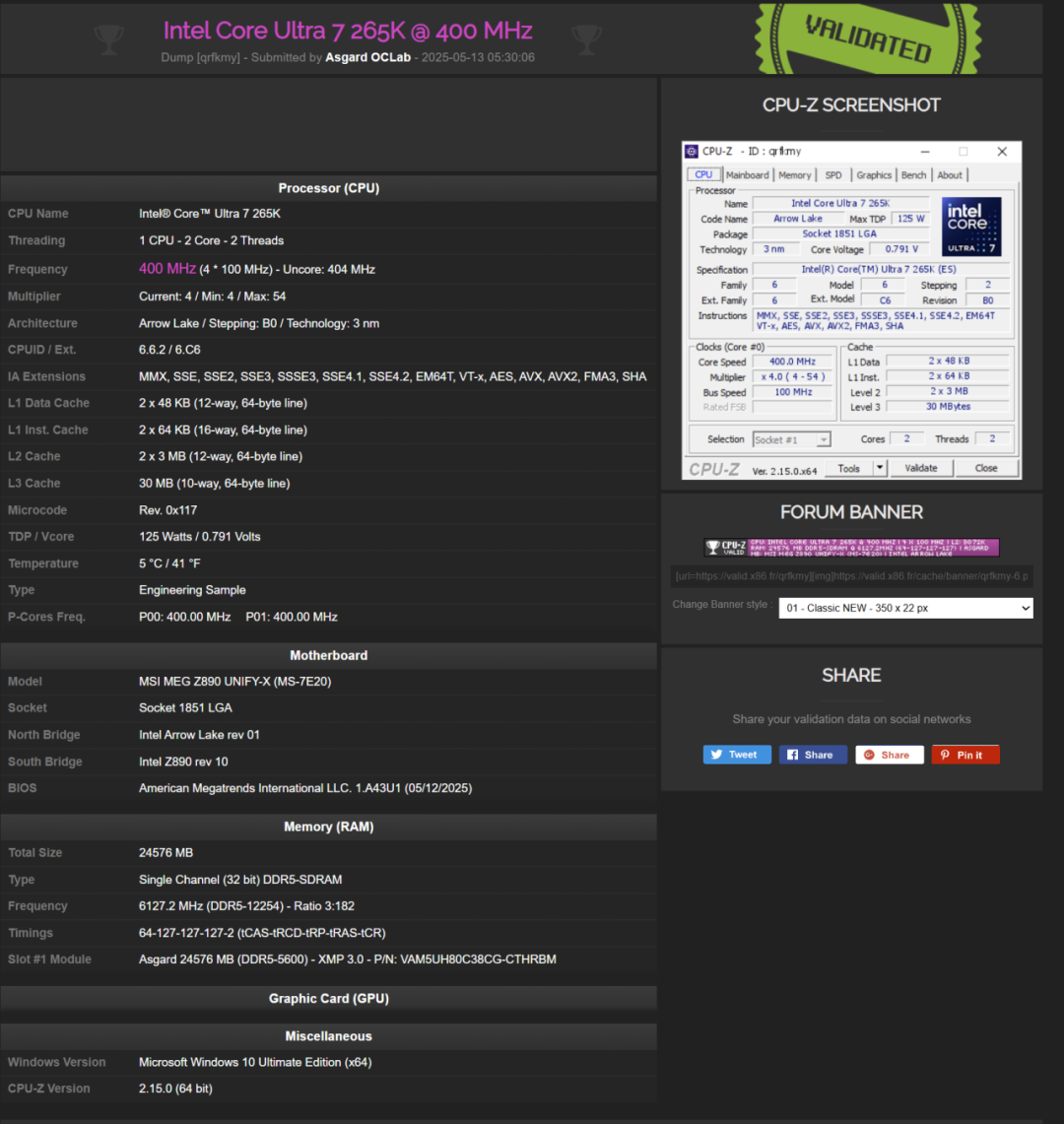Open the Bench tab in CPU-Z screenshot
Viewport: 1064px width, 1124px height.
pos(913,175)
